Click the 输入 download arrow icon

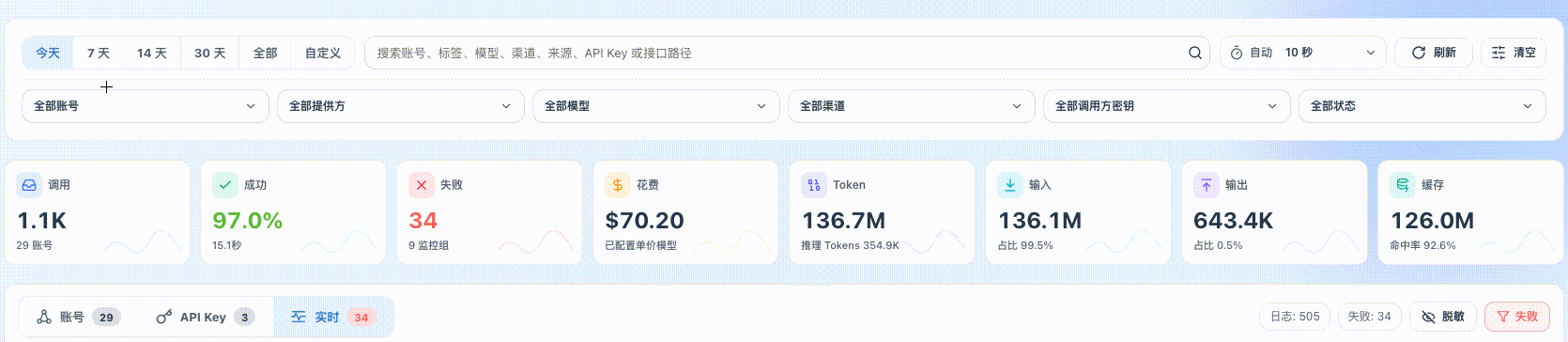[x=1010, y=185]
